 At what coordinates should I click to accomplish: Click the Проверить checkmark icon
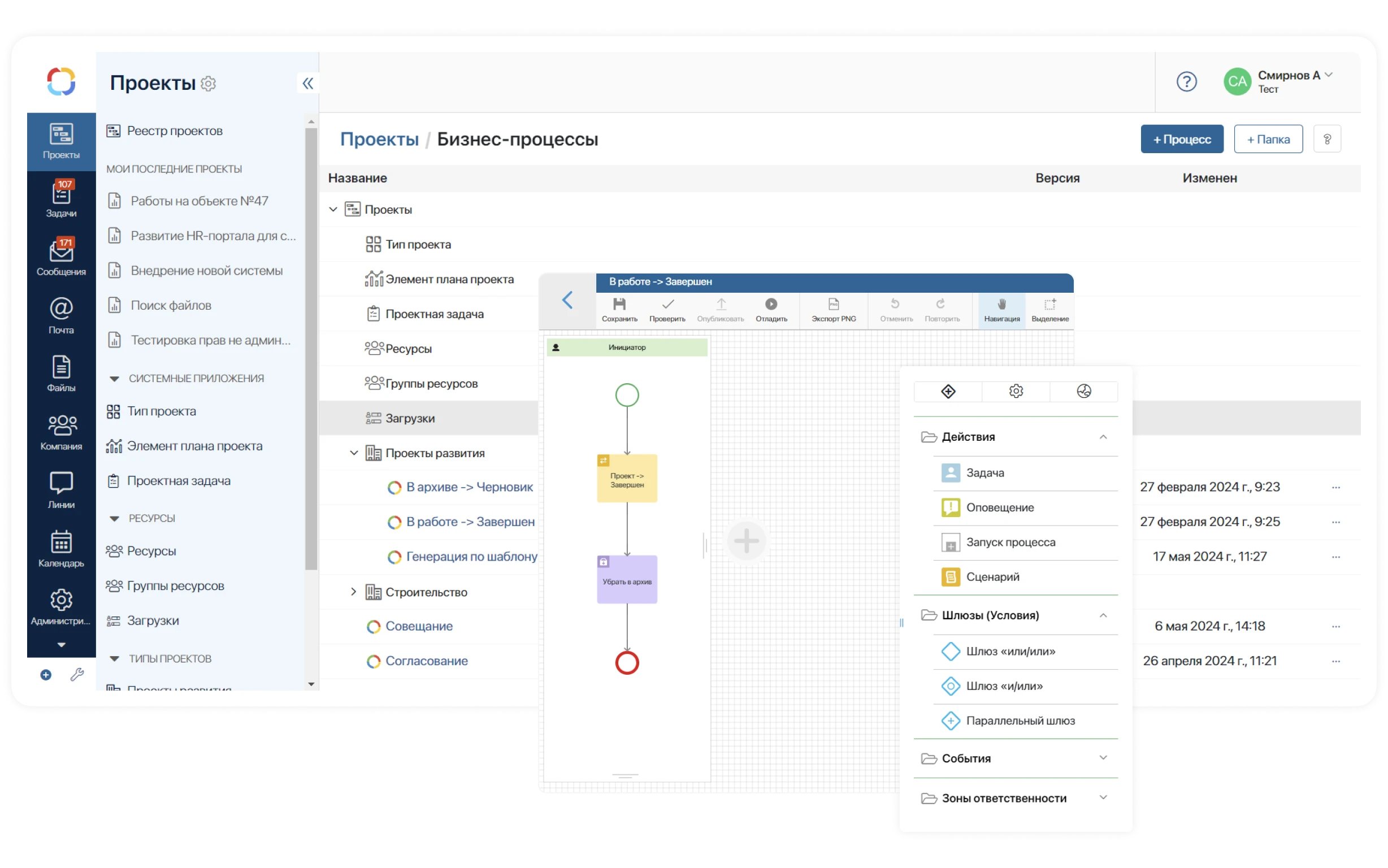click(667, 304)
